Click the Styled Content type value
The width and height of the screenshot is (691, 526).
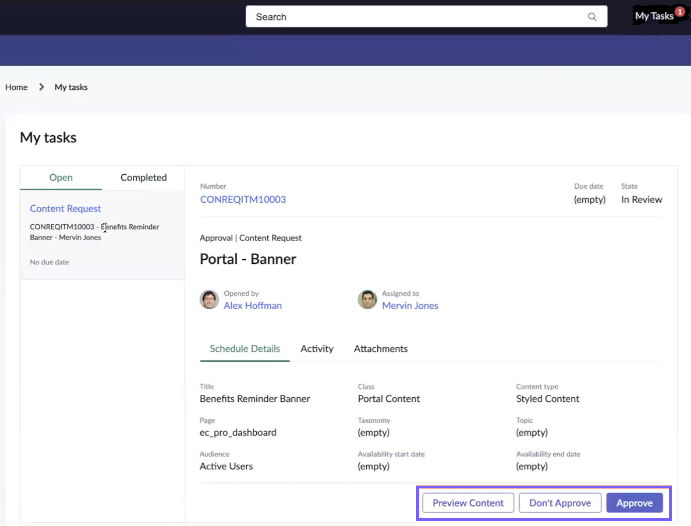click(547, 399)
